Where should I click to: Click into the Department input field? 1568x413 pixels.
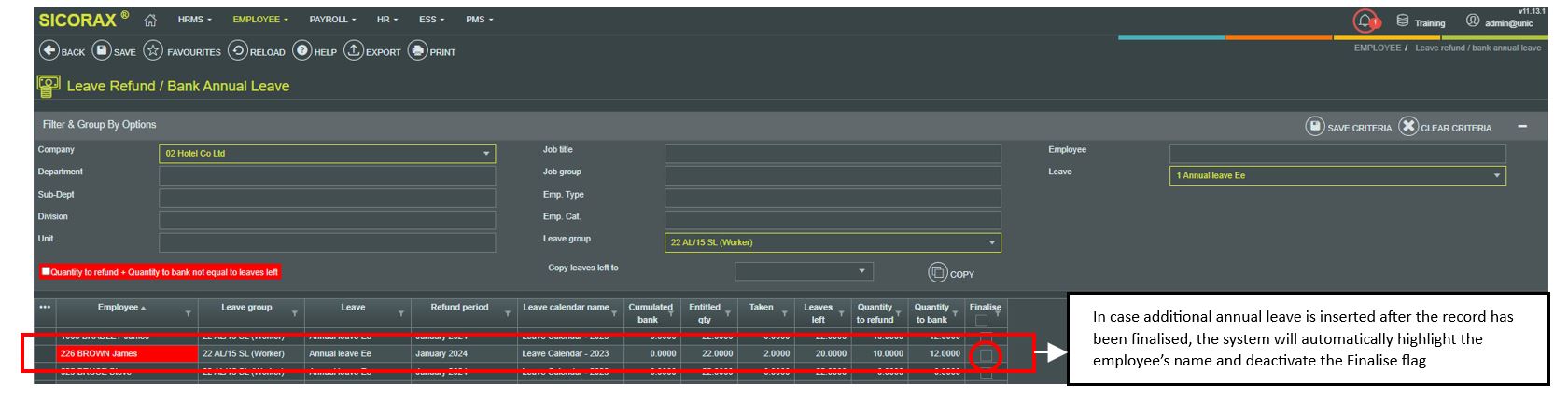coord(327,176)
